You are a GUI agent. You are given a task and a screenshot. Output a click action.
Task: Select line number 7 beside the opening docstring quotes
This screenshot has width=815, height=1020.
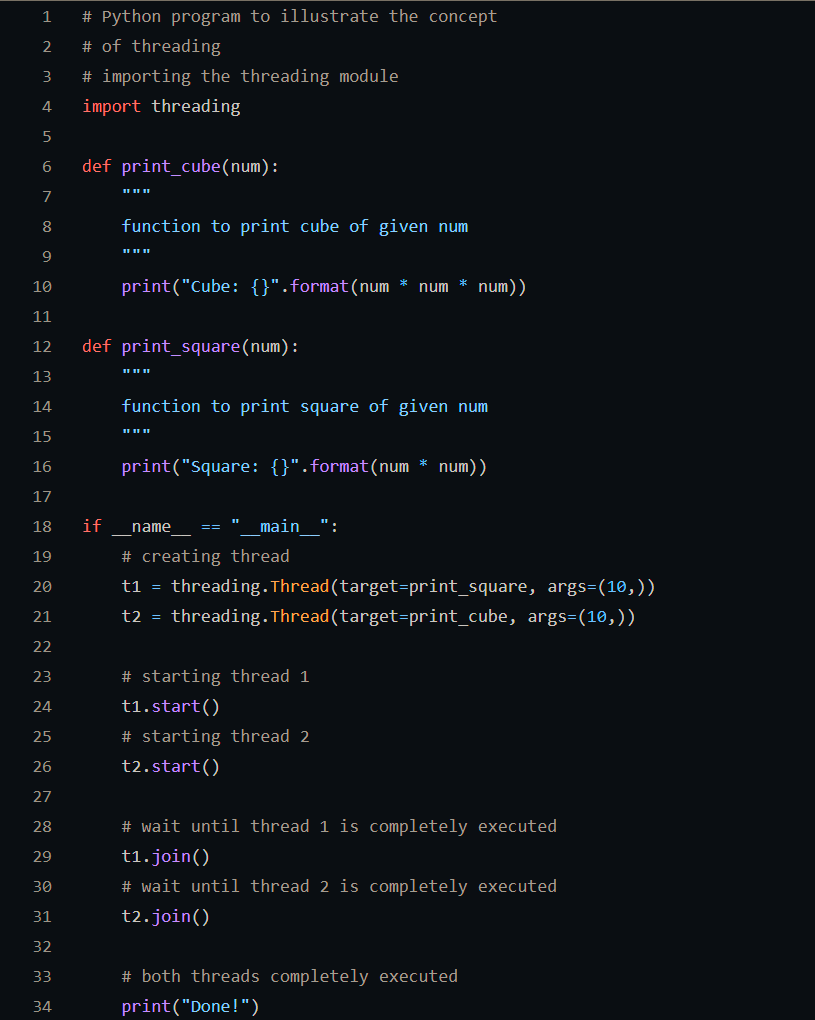tap(47, 196)
